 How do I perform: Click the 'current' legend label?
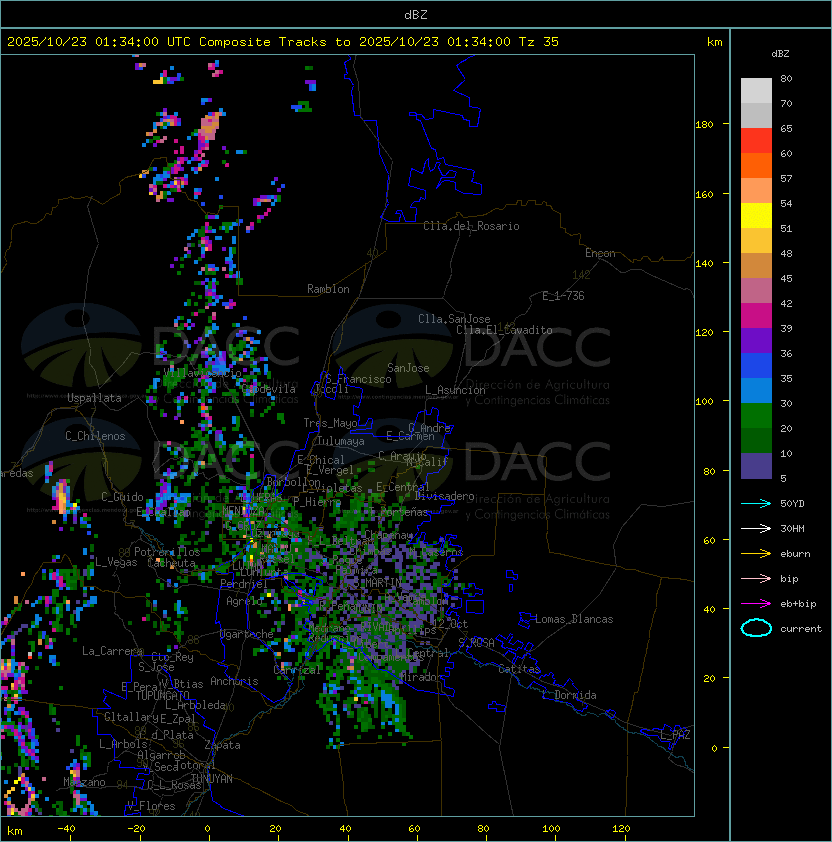coord(801,629)
